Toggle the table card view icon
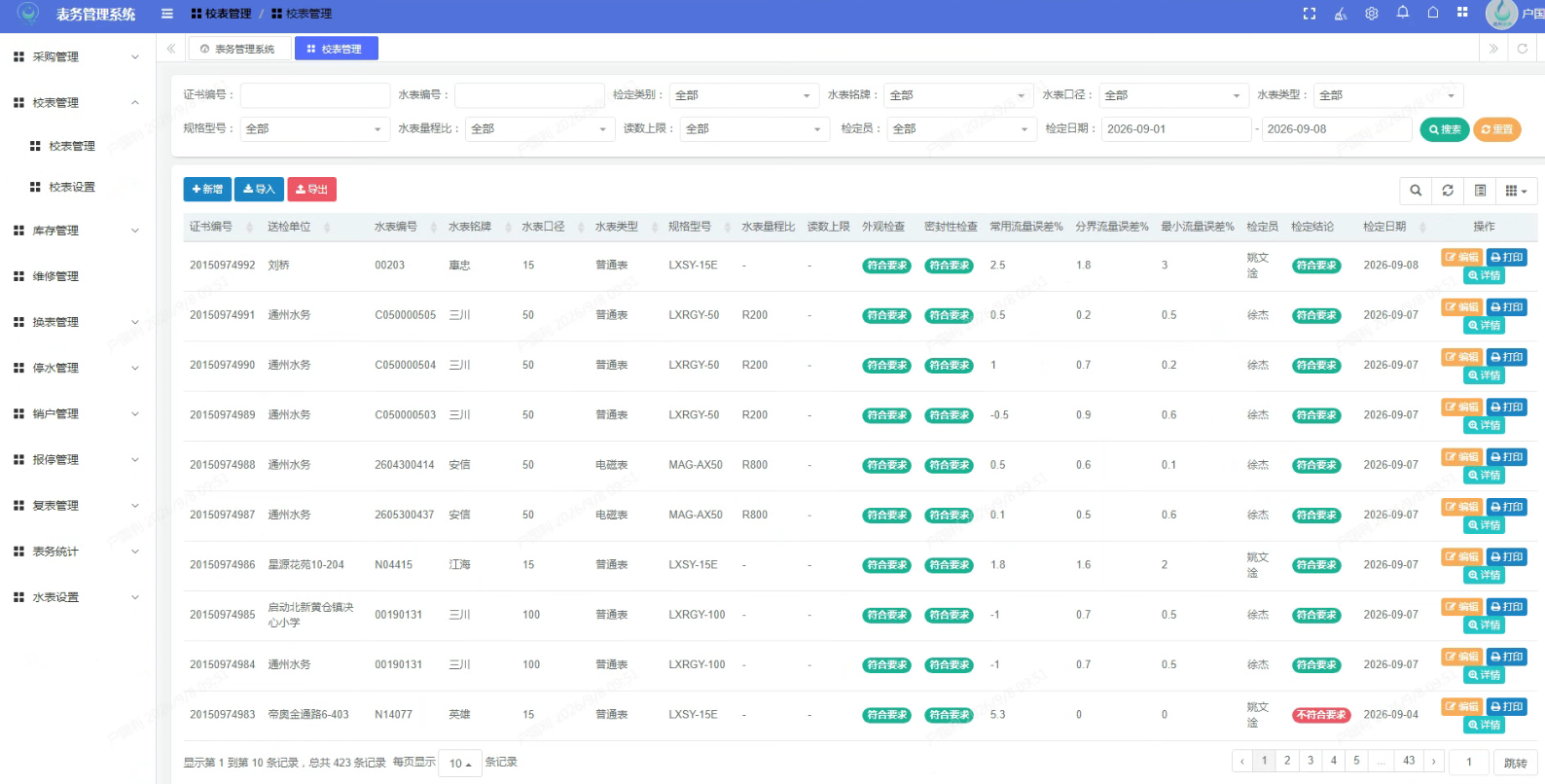The image size is (1545, 784). [1480, 191]
